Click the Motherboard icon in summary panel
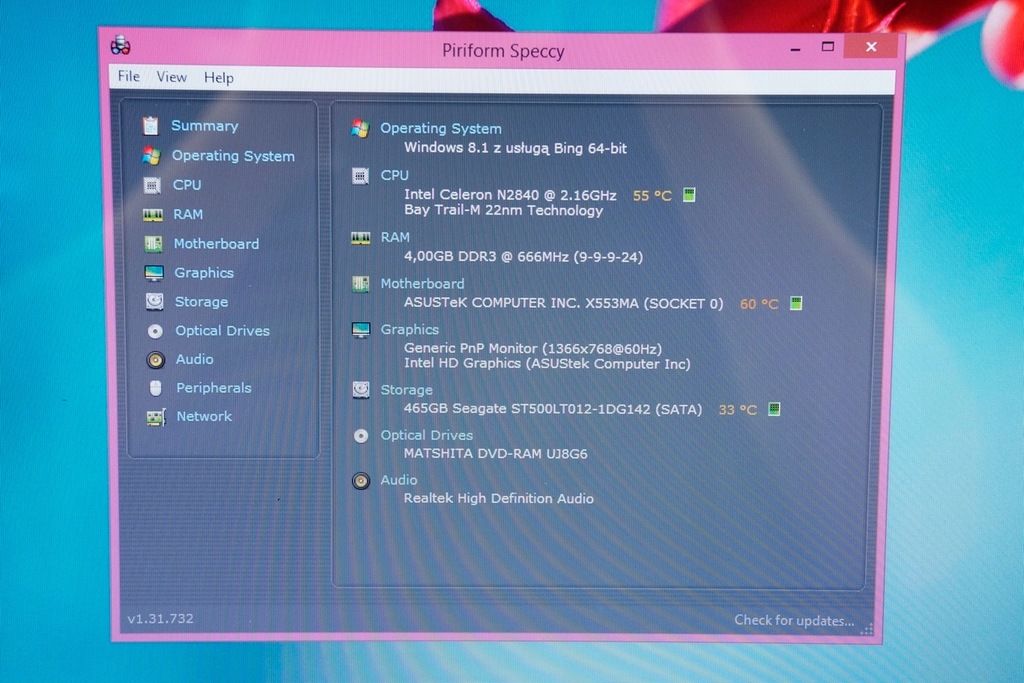 click(x=360, y=284)
